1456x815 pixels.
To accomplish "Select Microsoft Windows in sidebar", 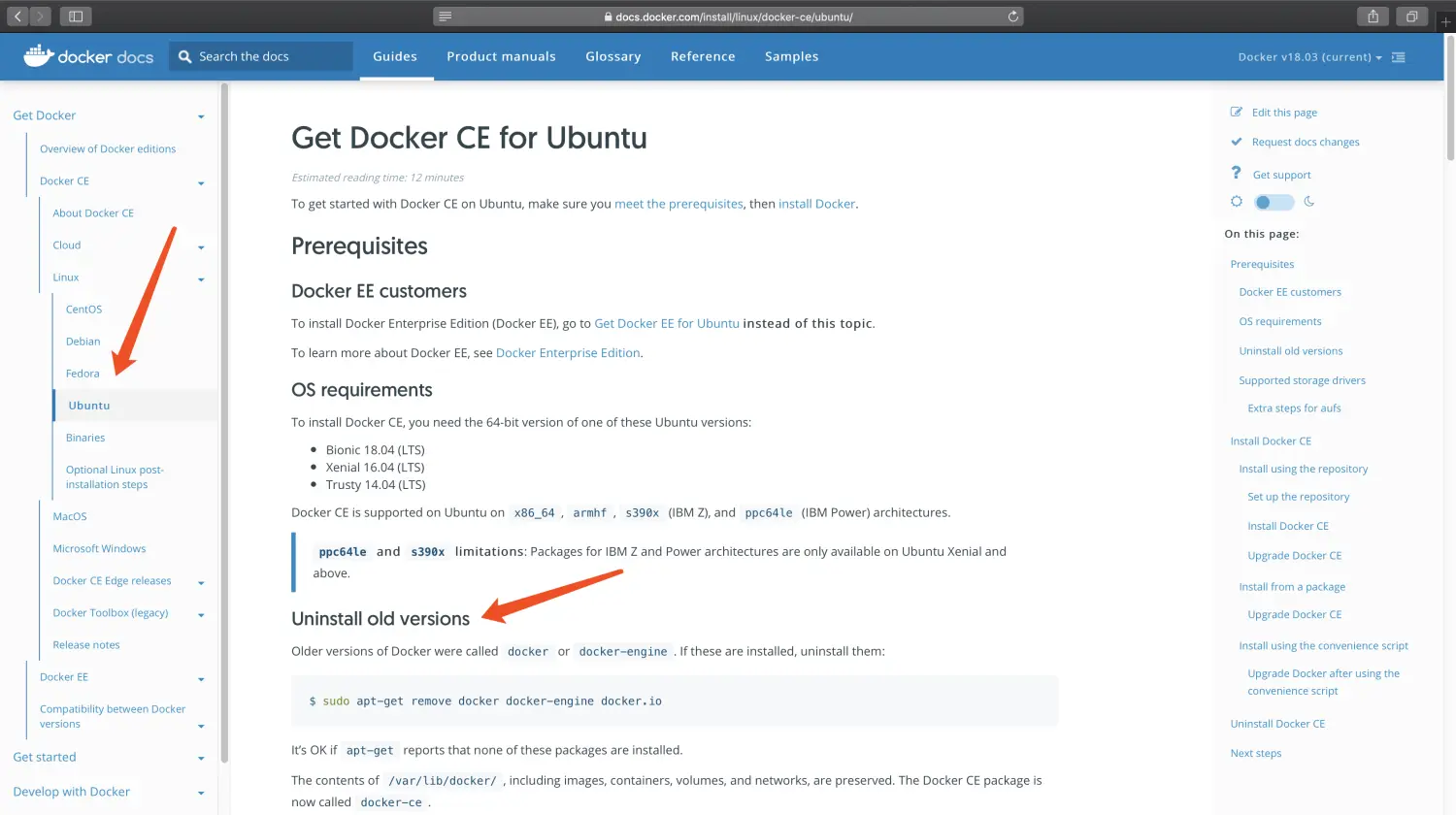I will click(99, 548).
